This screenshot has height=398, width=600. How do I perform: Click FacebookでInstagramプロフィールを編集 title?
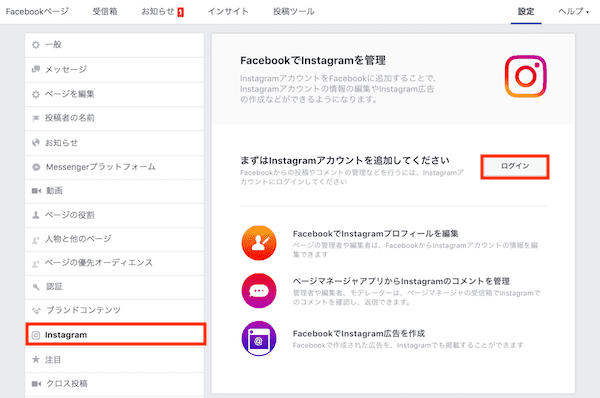pyautogui.click(x=375, y=233)
